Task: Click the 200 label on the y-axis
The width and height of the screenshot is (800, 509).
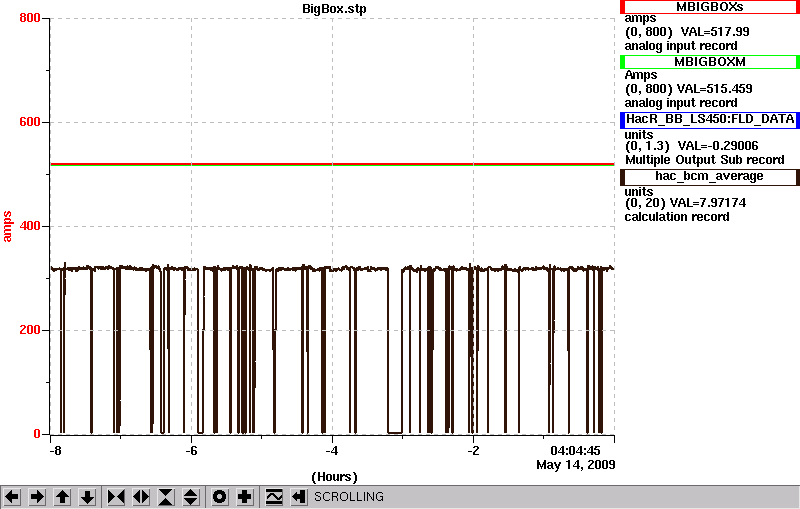Action: click(x=30, y=330)
